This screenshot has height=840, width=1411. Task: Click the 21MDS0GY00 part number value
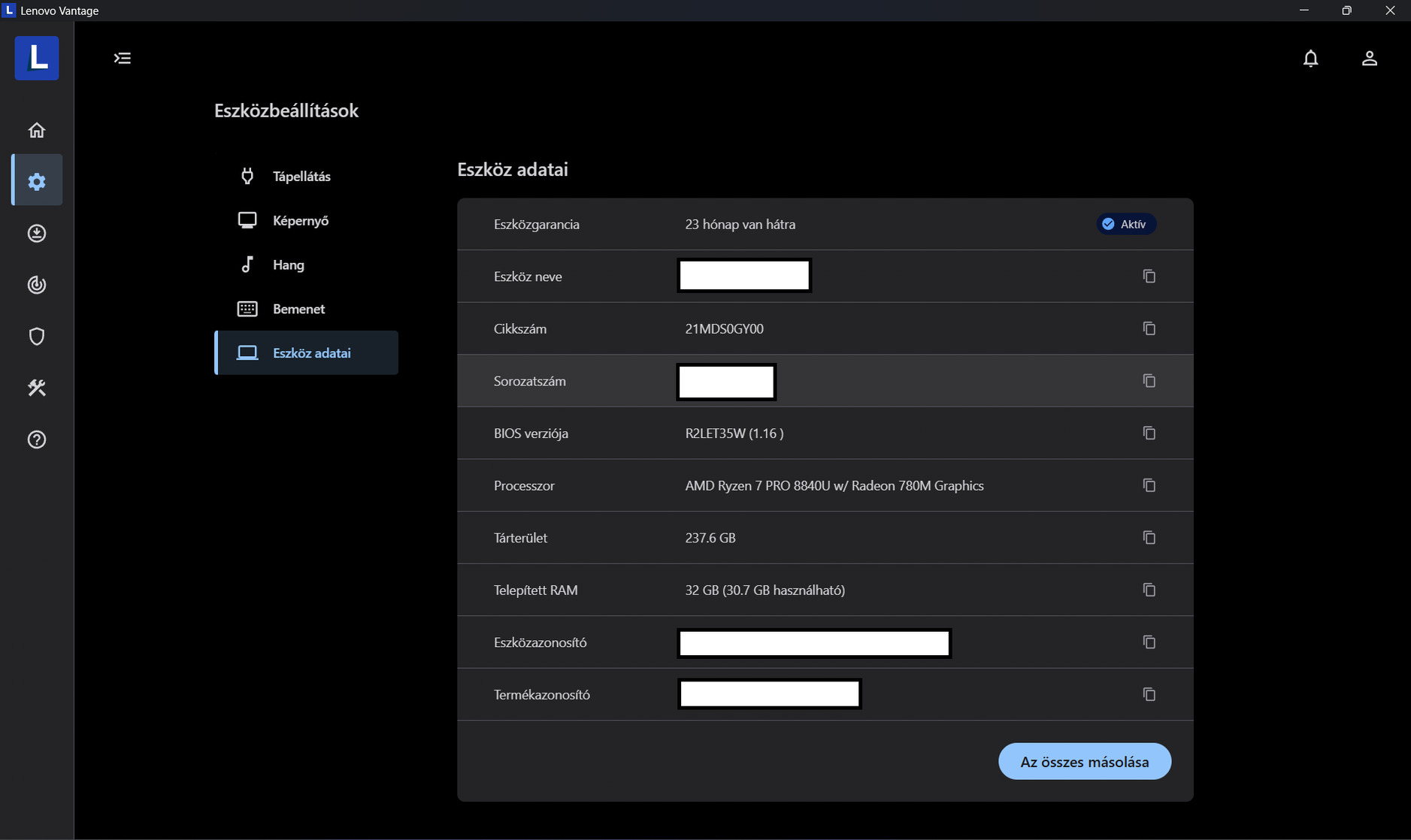(724, 328)
